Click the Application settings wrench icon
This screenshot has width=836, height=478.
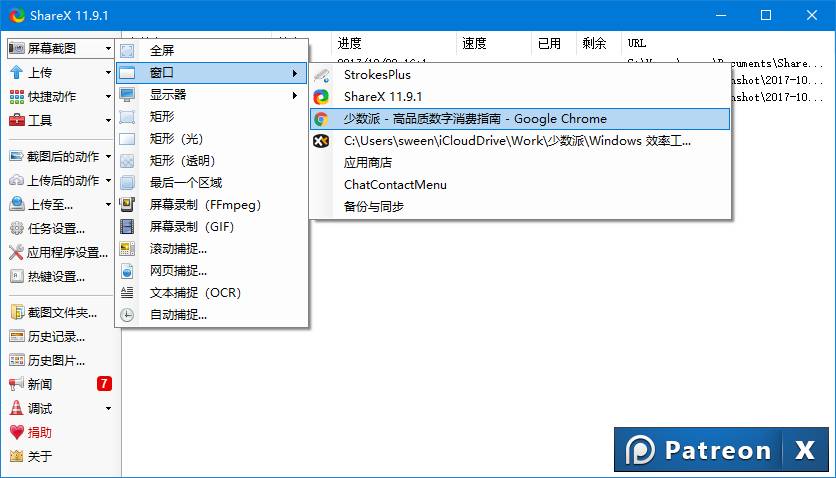[x=17, y=253]
